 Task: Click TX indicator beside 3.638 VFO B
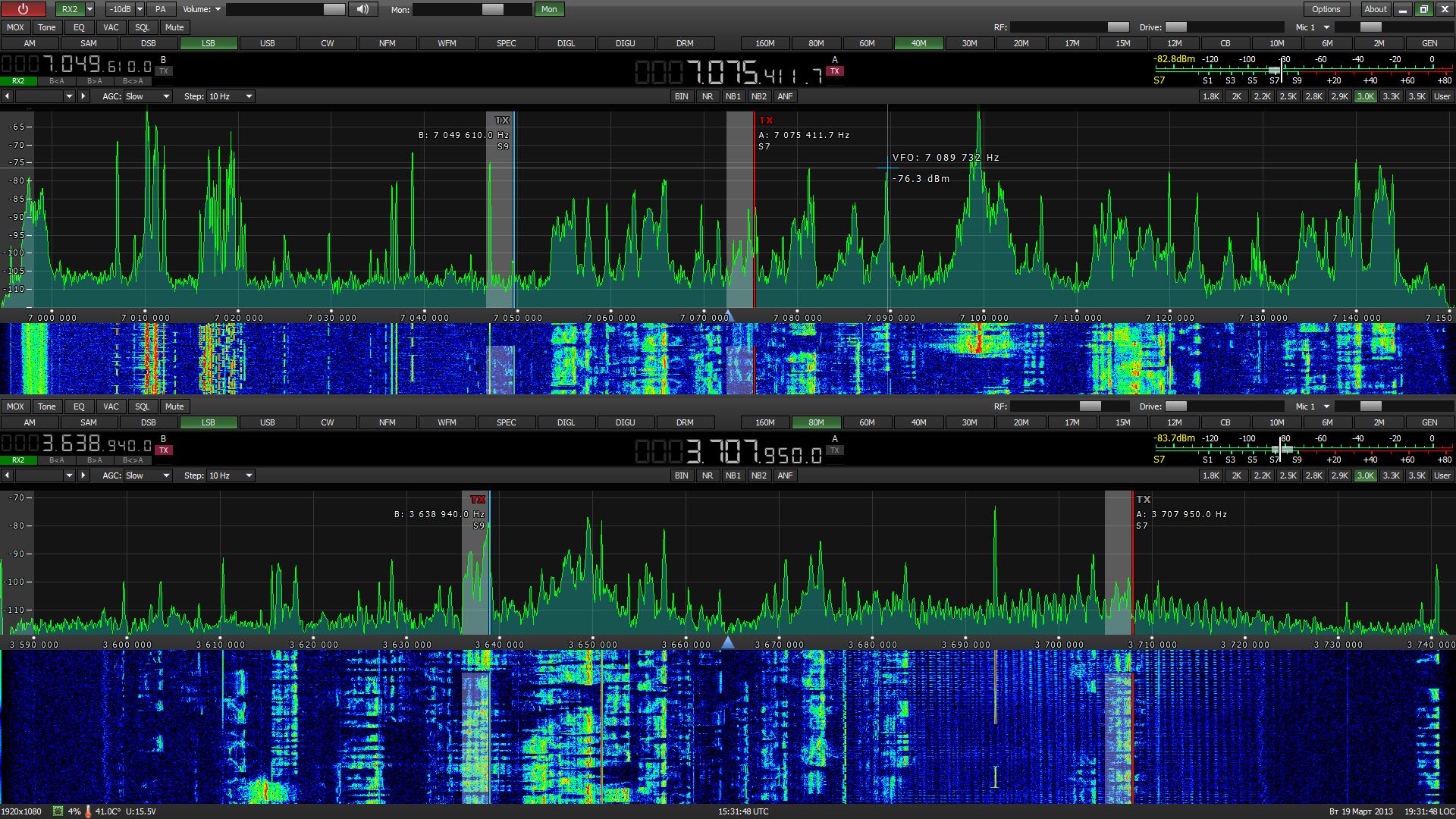(x=164, y=450)
